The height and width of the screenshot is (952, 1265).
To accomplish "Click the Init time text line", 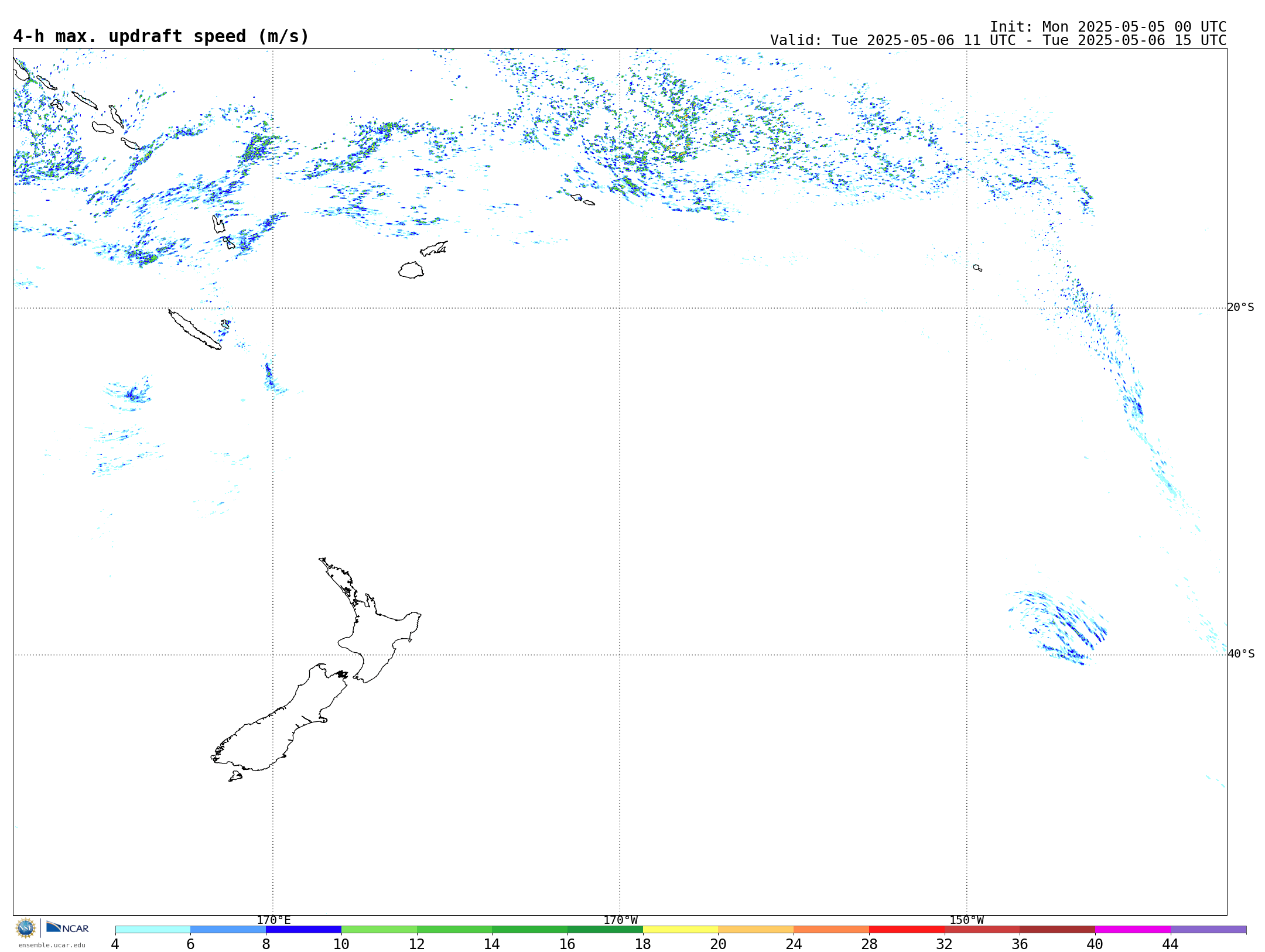I will tap(1108, 27).
